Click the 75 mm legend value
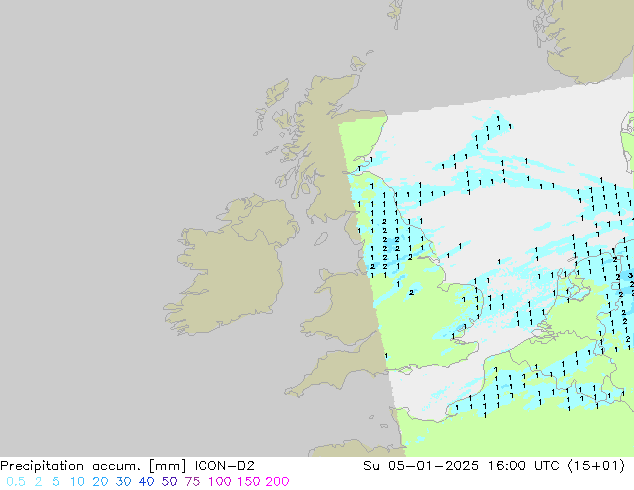Image resolution: width=634 pixels, height=490 pixels. (192, 482)
